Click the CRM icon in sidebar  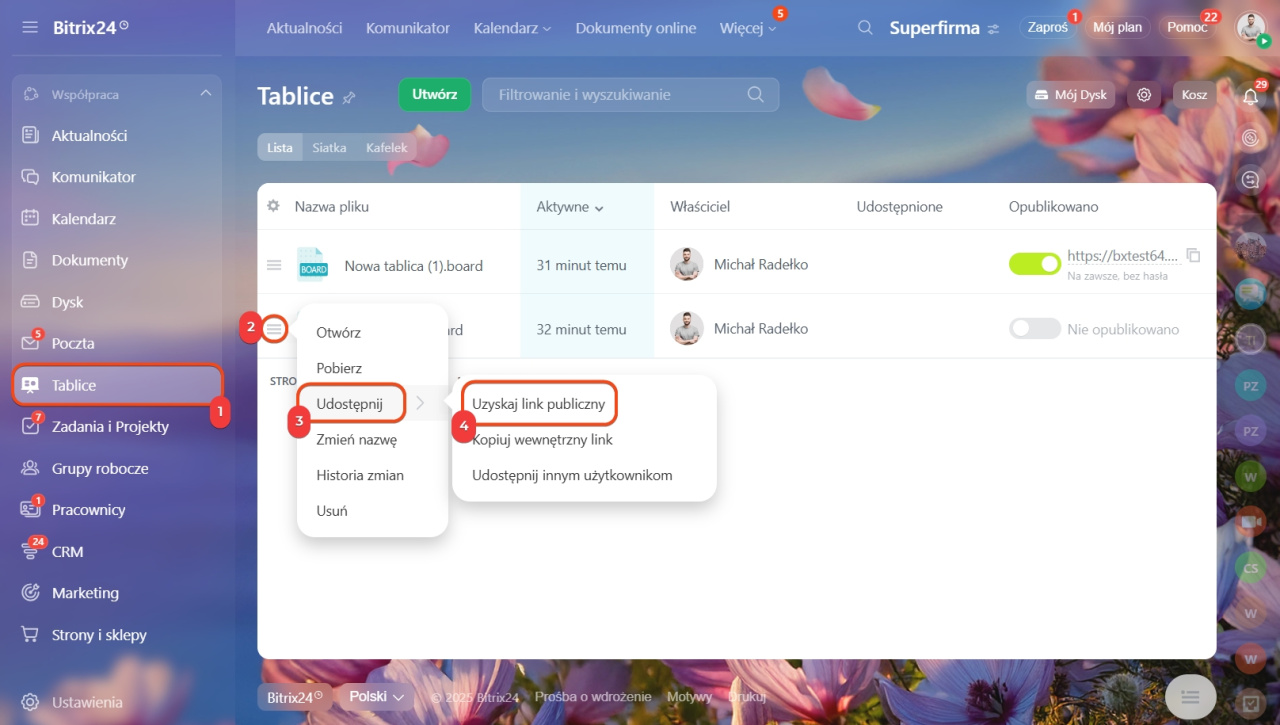[30, 551]
